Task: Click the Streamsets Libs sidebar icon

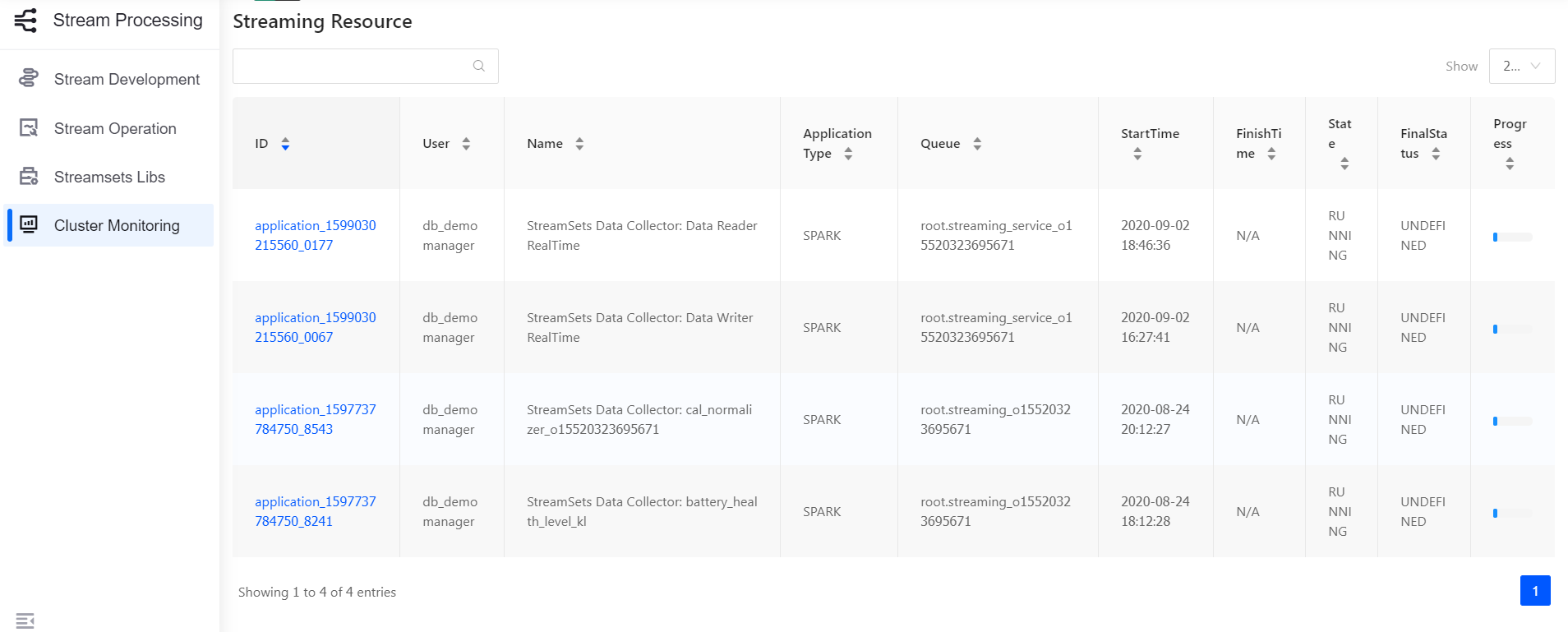Action: point(29,177)
